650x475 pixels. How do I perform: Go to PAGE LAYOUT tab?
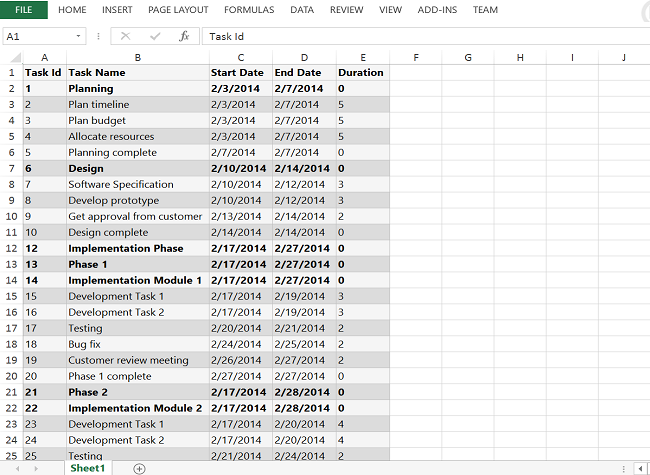pos(178,10)
